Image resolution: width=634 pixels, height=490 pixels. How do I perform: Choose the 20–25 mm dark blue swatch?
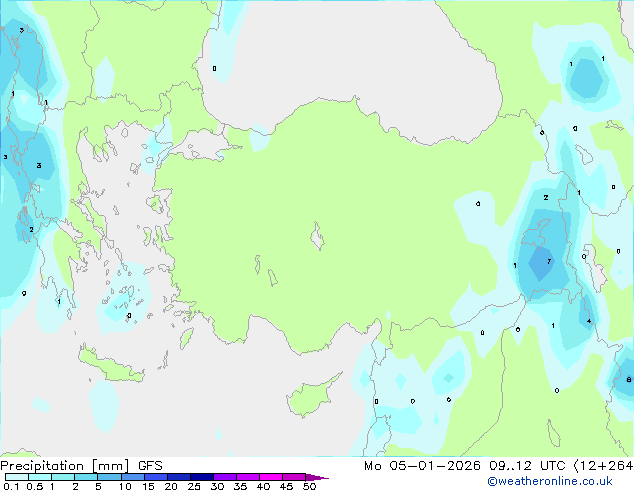point(178,477)
